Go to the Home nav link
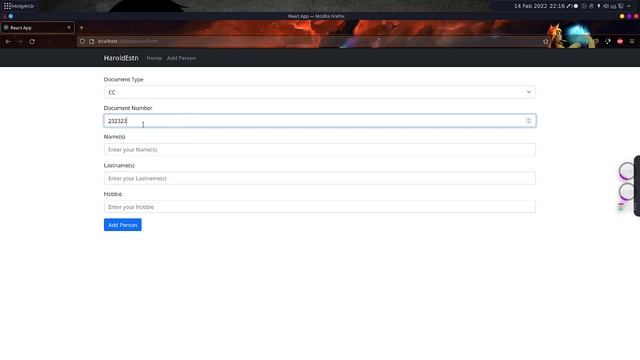The height and width of the screenshot is (360, 640). pos(154,58)
